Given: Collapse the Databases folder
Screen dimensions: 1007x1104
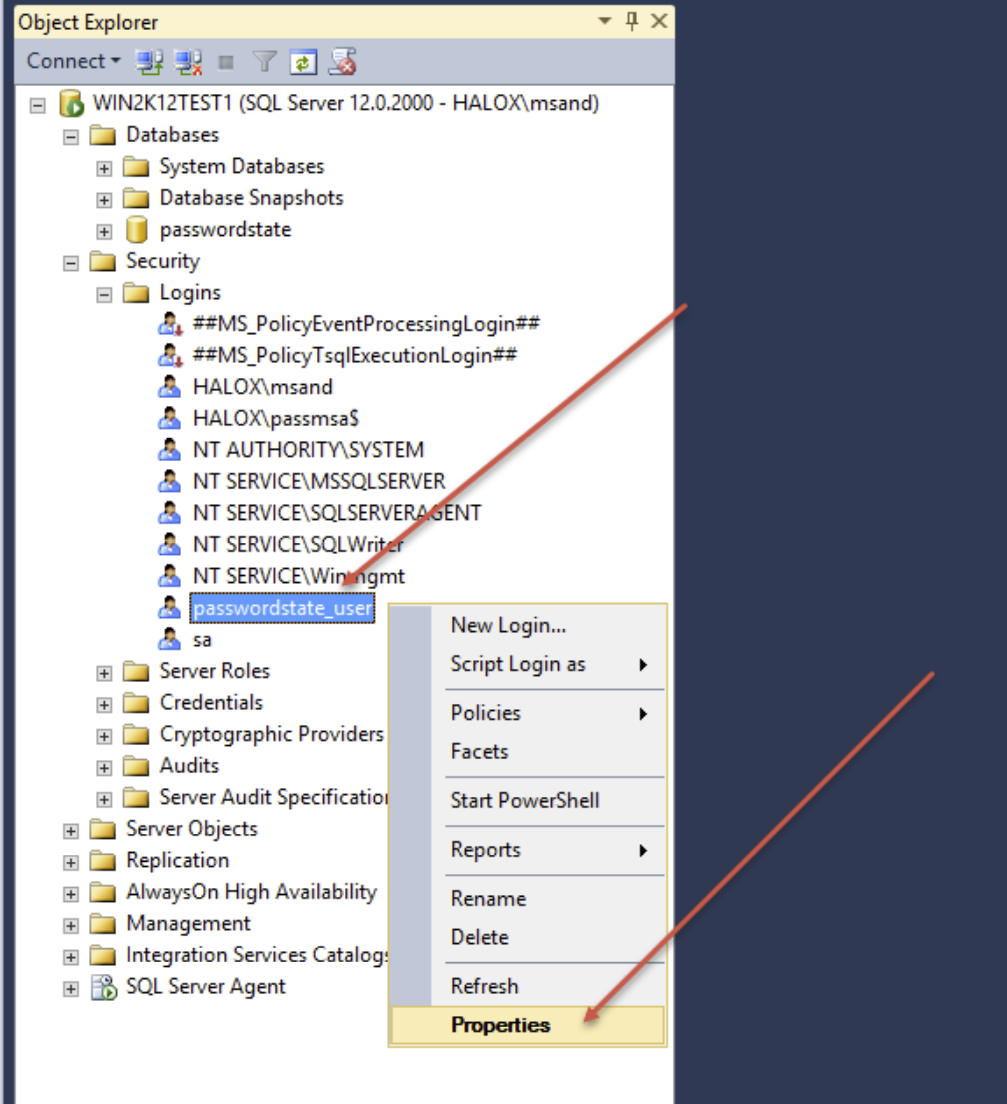Looking at the screenshot, I should coord(71,137).
